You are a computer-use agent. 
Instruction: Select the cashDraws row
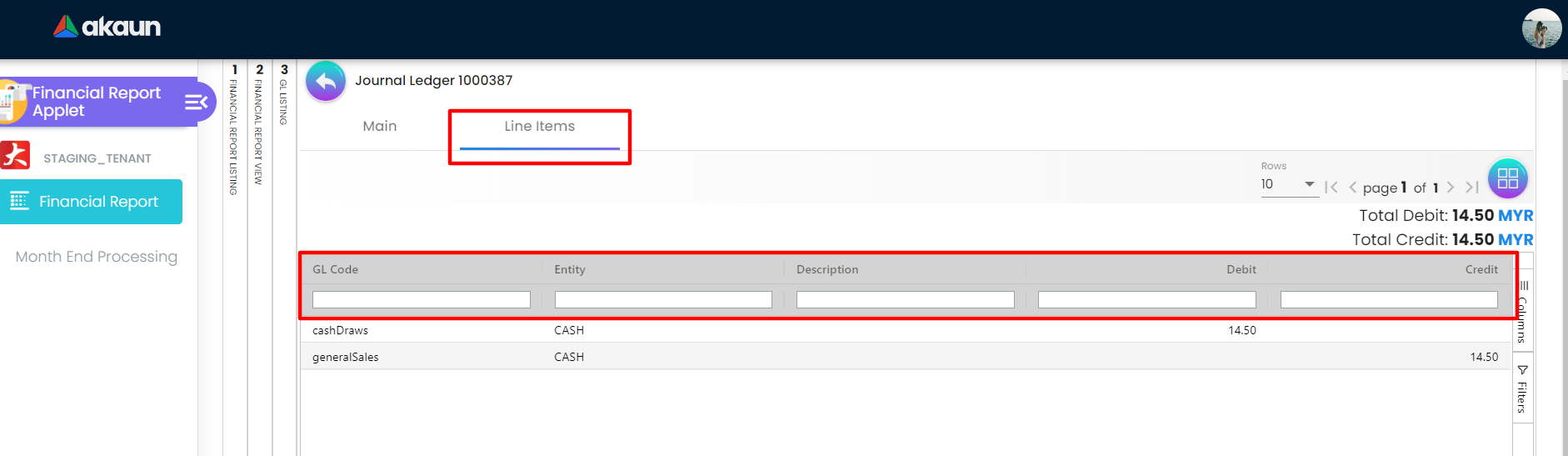(906, 330)
